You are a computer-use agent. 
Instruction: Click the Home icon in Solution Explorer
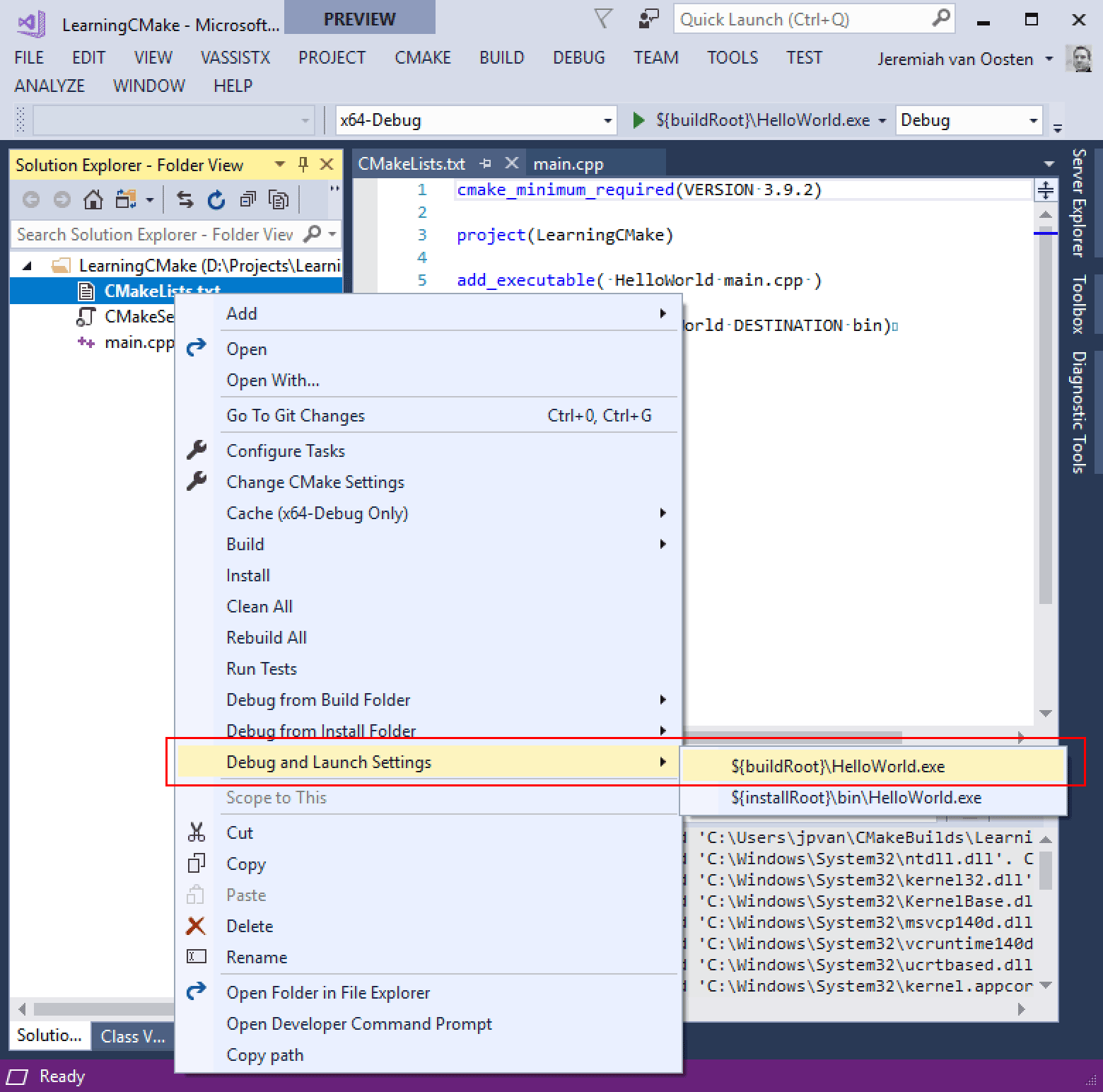click(93, 200)
